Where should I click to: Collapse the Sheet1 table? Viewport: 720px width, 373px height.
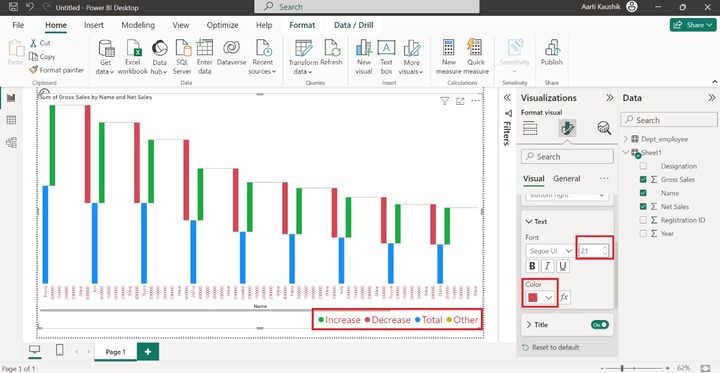click(x=626, y=153)
